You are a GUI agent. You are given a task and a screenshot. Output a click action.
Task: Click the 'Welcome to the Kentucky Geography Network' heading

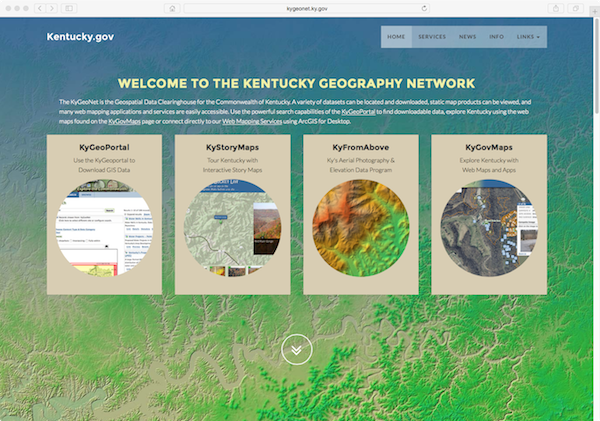tap(297, 83)
